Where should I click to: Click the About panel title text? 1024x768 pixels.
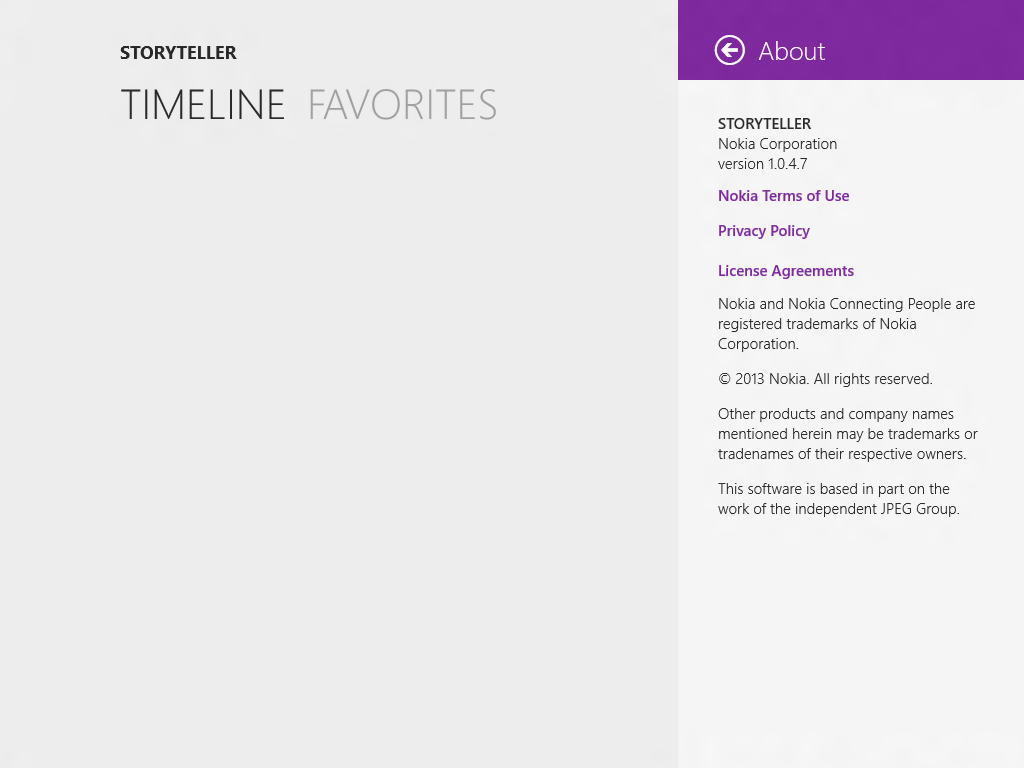791,51
